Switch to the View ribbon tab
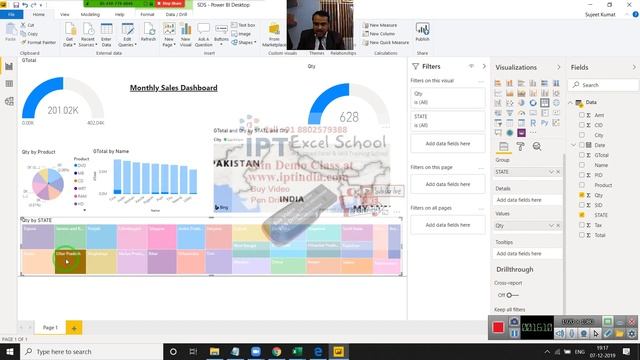This screenshot has height=360, width=640. tap(64, 14)
